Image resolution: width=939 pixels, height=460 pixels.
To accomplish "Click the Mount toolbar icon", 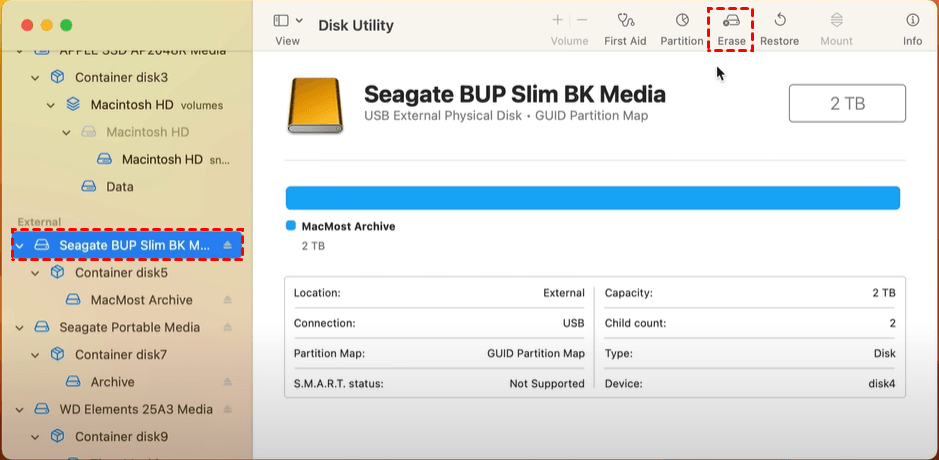I will 836,20.
